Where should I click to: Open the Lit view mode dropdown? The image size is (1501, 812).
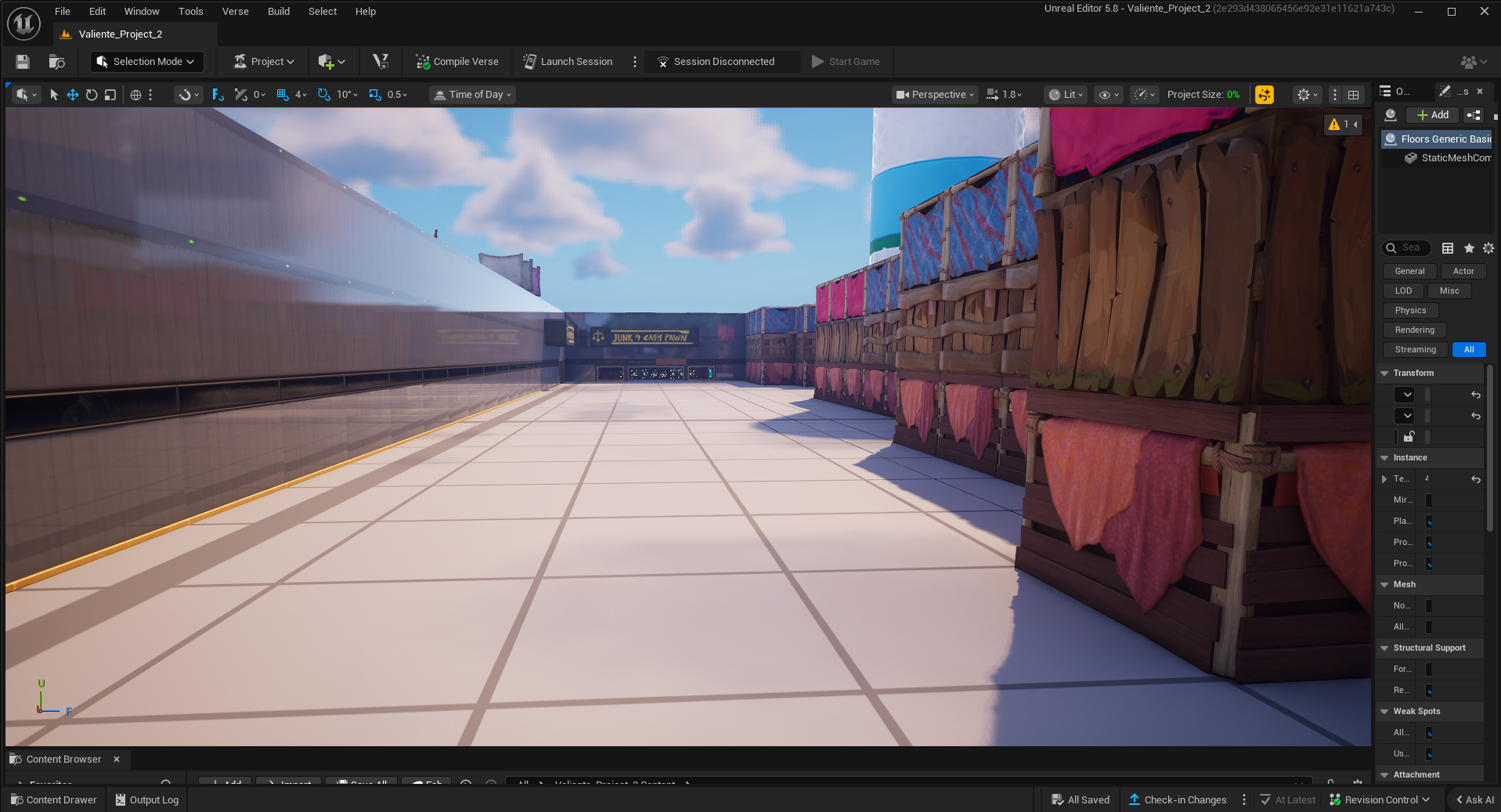(1066, 95)
